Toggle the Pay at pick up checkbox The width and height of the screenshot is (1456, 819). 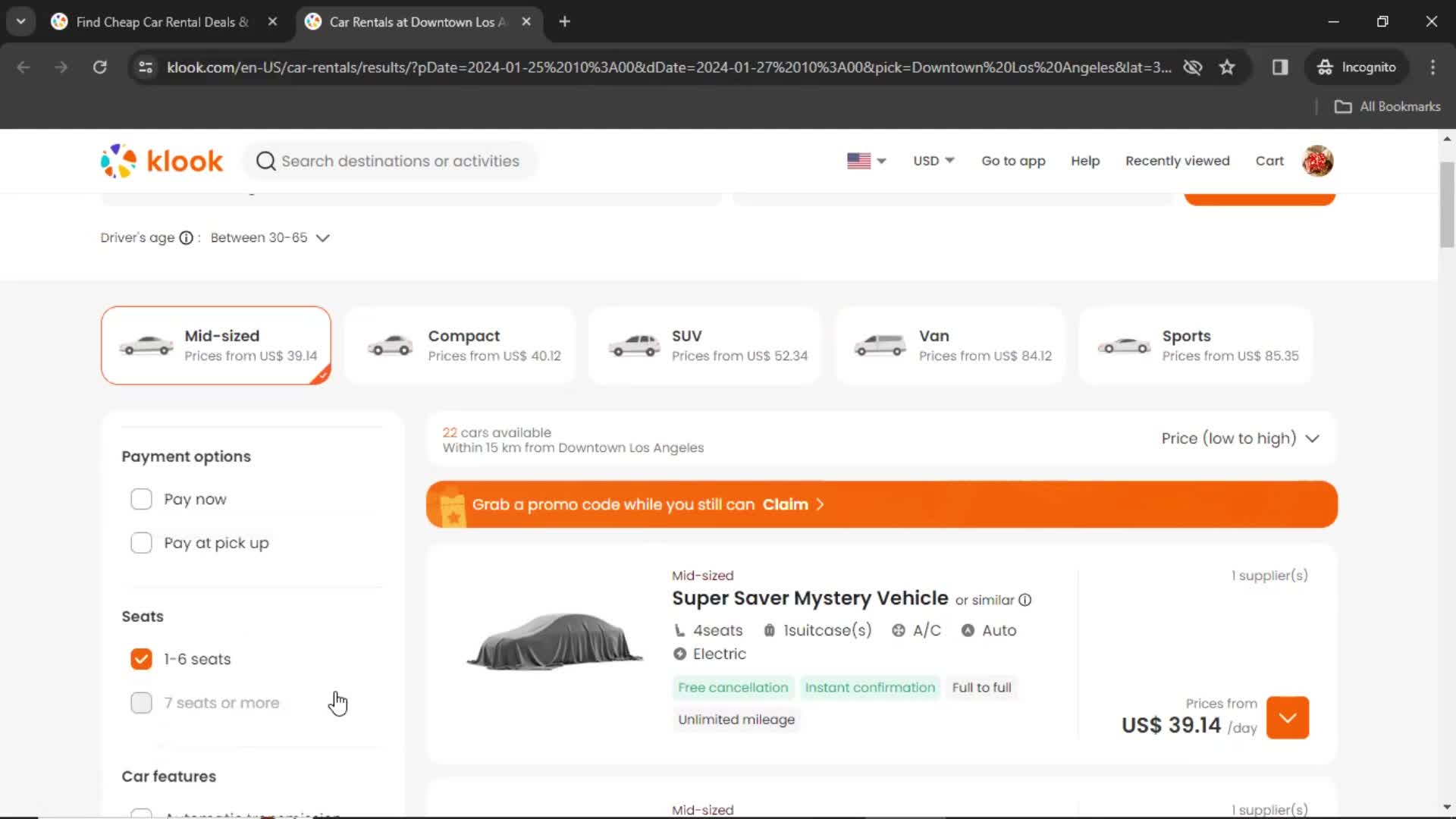[x=141, y=542]
